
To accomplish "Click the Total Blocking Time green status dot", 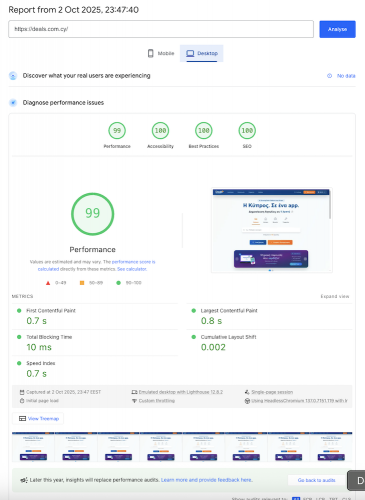I will pyautogui.click(x=19, y=337).
